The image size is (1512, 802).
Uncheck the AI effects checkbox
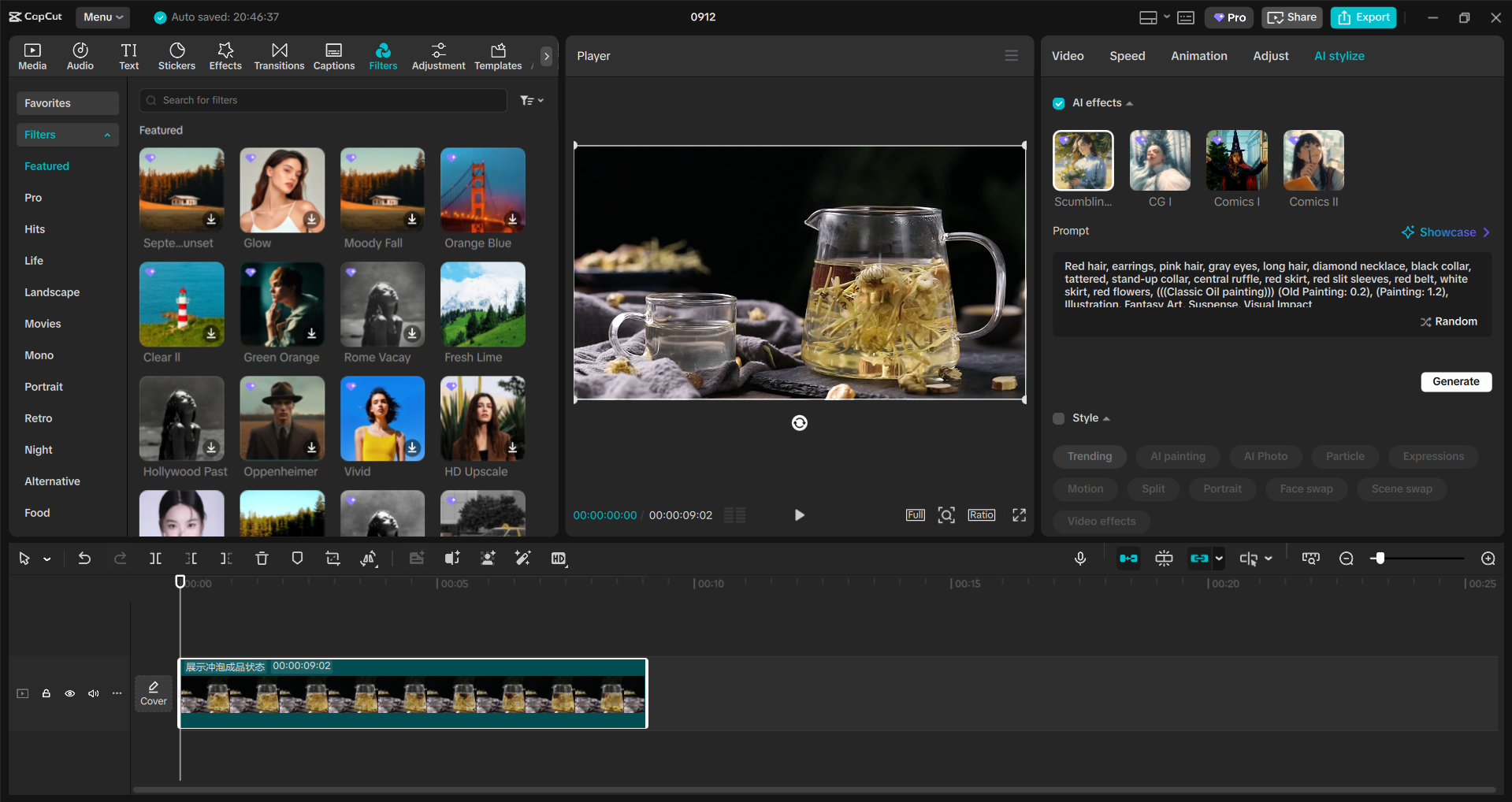[1058, 103]
